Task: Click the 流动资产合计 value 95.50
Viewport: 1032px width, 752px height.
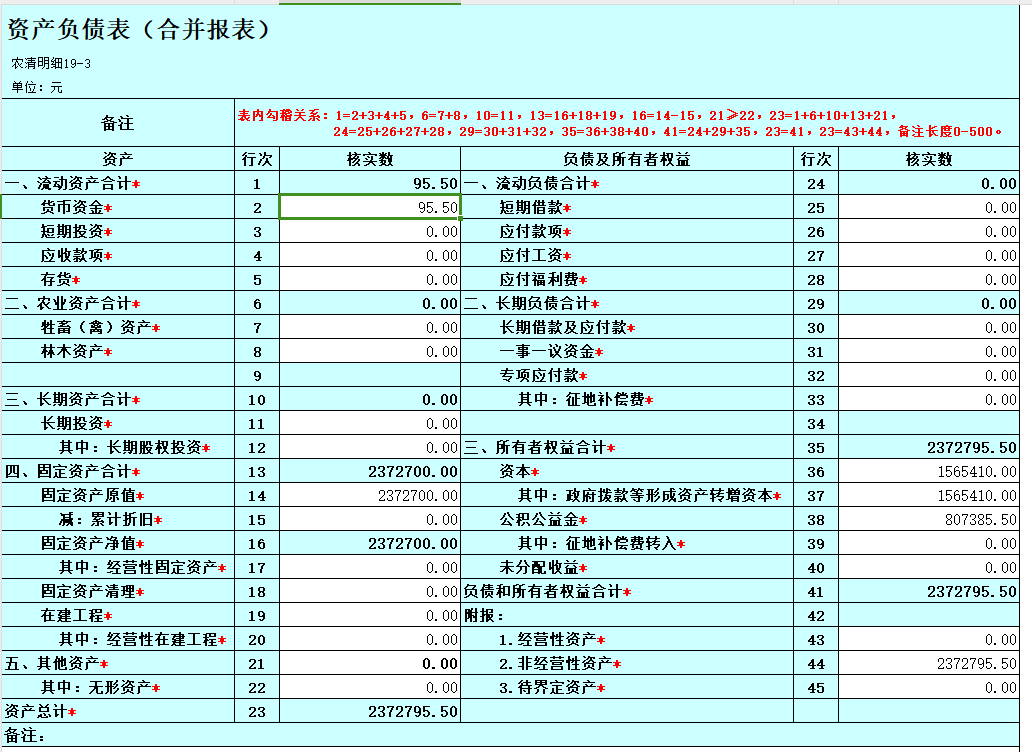Action: tap(370, 183)
